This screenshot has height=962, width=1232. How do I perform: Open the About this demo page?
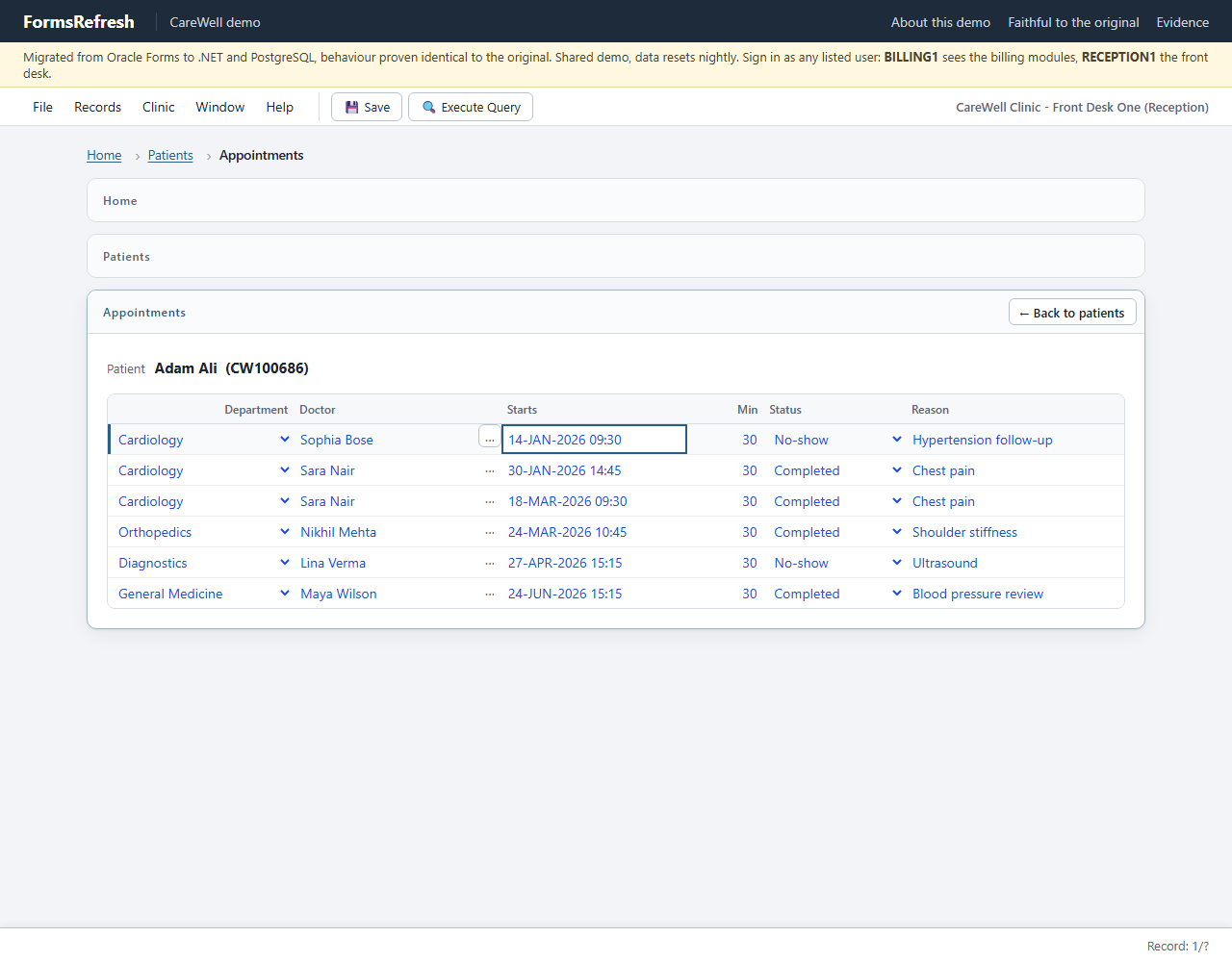(x=940, y=22)
